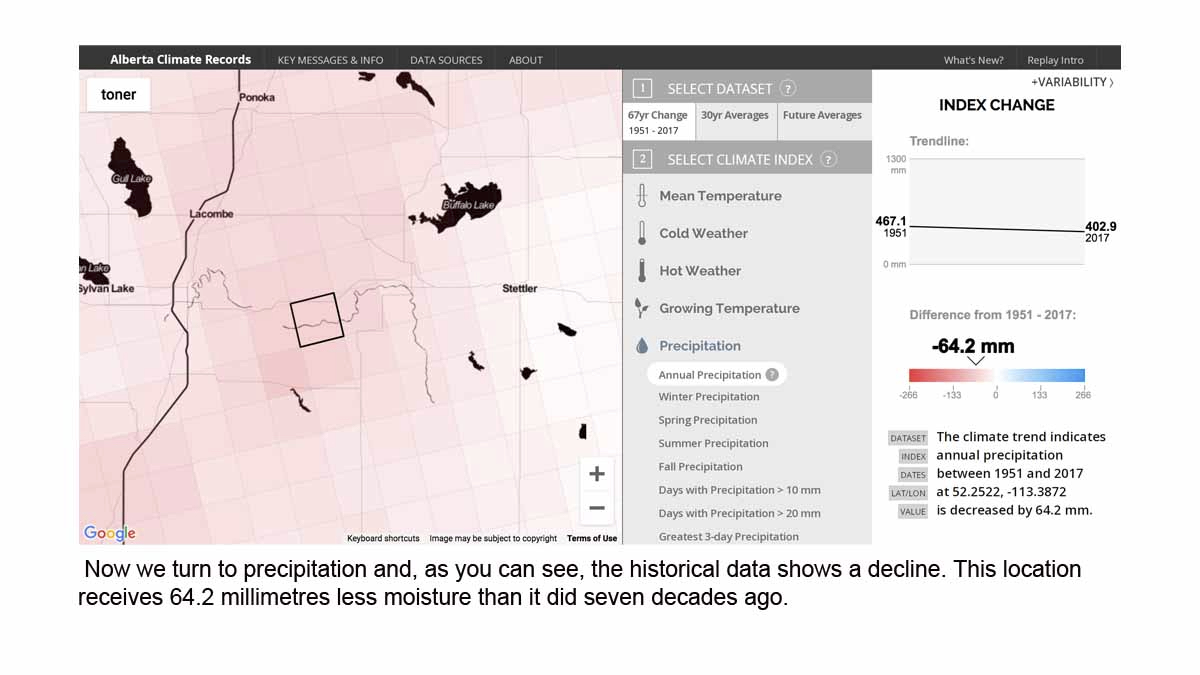Select the Mean Temperature thermometer icon
Image resolution: width=1200 pixels, height=675 pixels.
640,195
